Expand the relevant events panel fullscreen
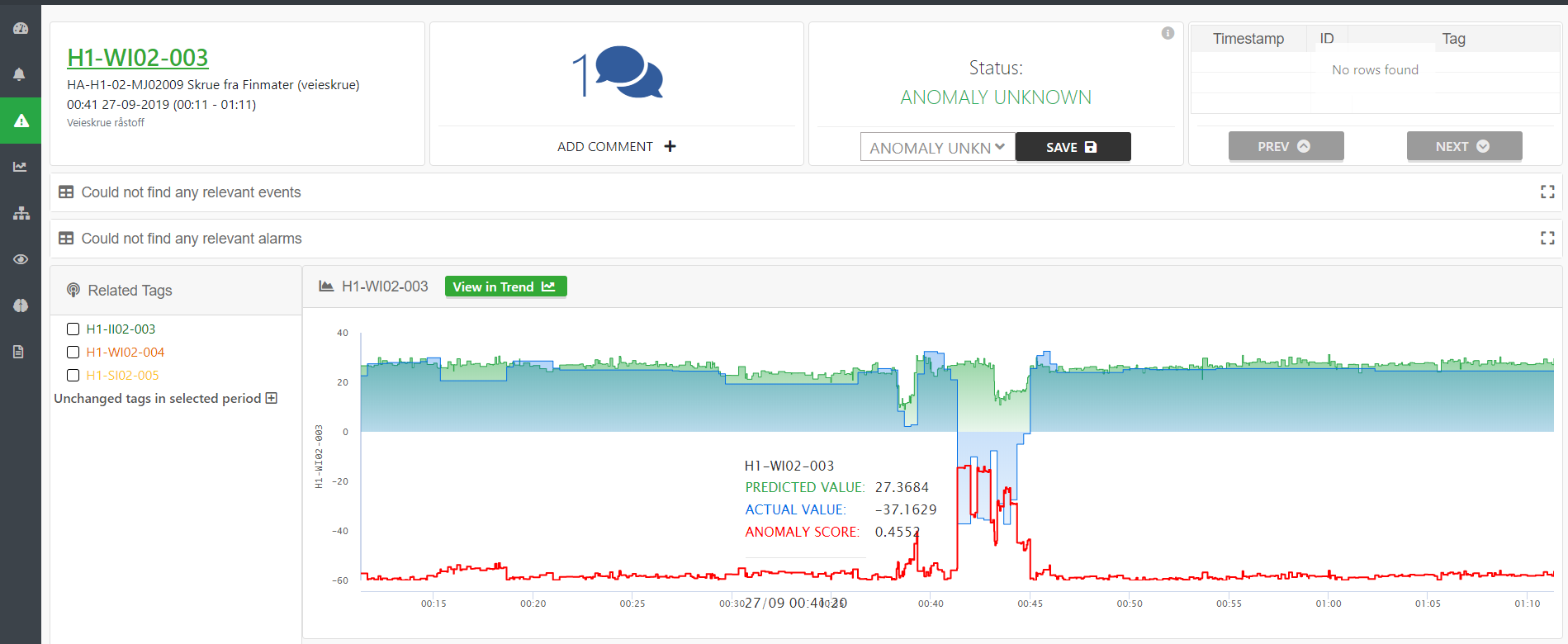The height and width of the screenshot is (644, 1568). tap(1547, 192)
